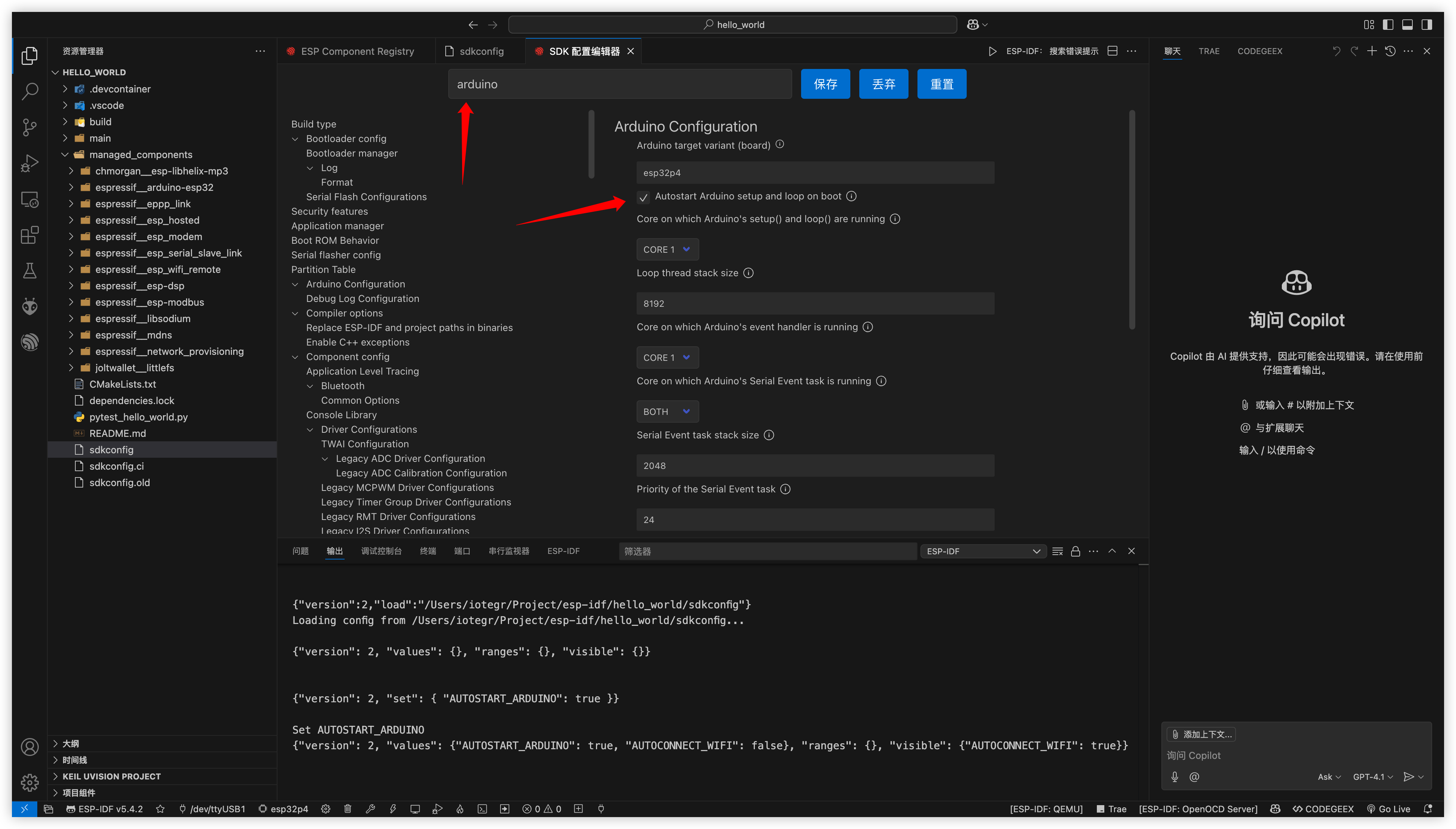Open the ESP-IDF output channel dropdown
This screenshot has width=1456, height=829.
983,551
